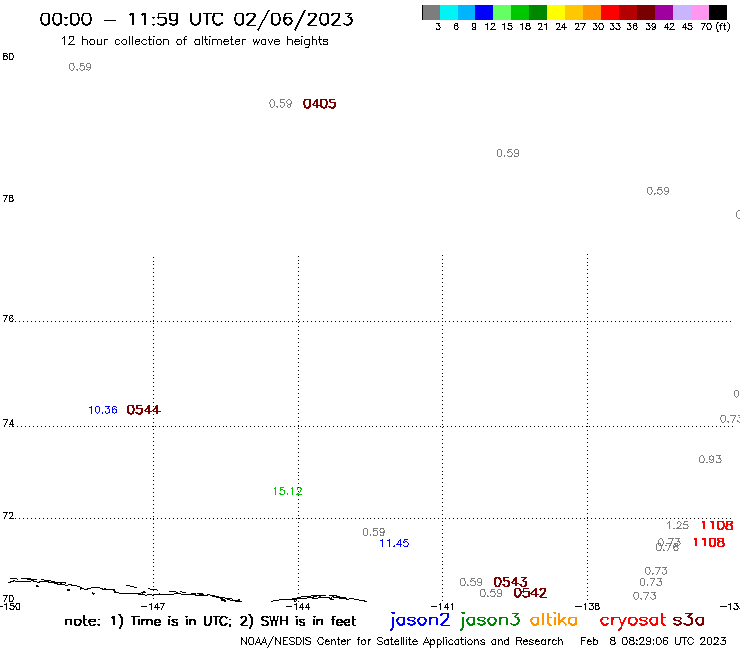Select the altika satellite label
The height and width of the screenshot is (650, 740).
(553, 620)
